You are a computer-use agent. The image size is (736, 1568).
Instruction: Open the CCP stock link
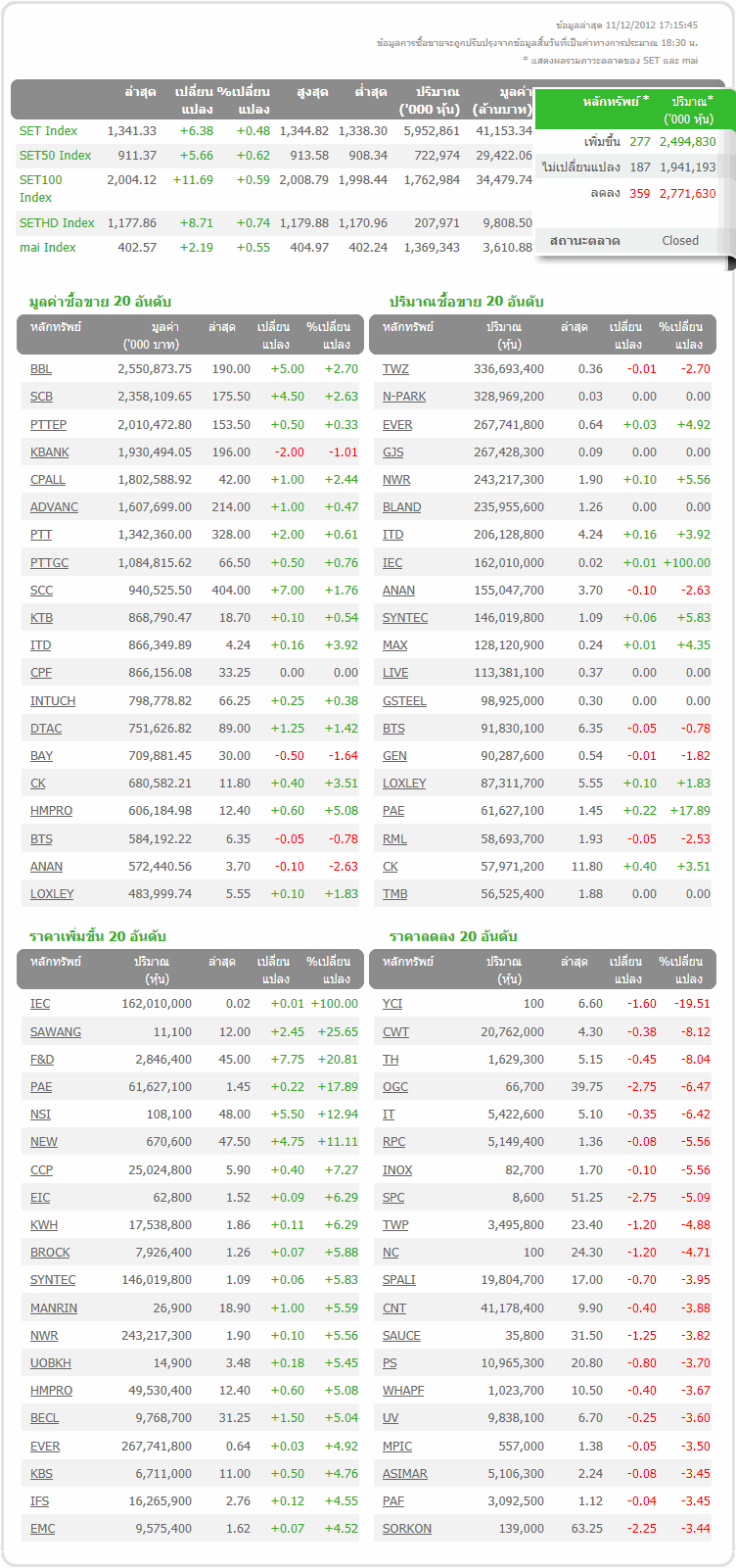(41, 1169)
